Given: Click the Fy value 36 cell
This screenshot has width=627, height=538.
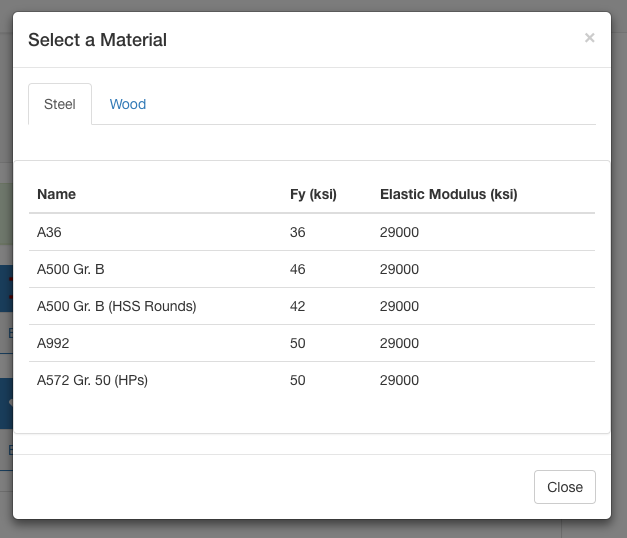Looking at the screenshot, I should [298, 232].
